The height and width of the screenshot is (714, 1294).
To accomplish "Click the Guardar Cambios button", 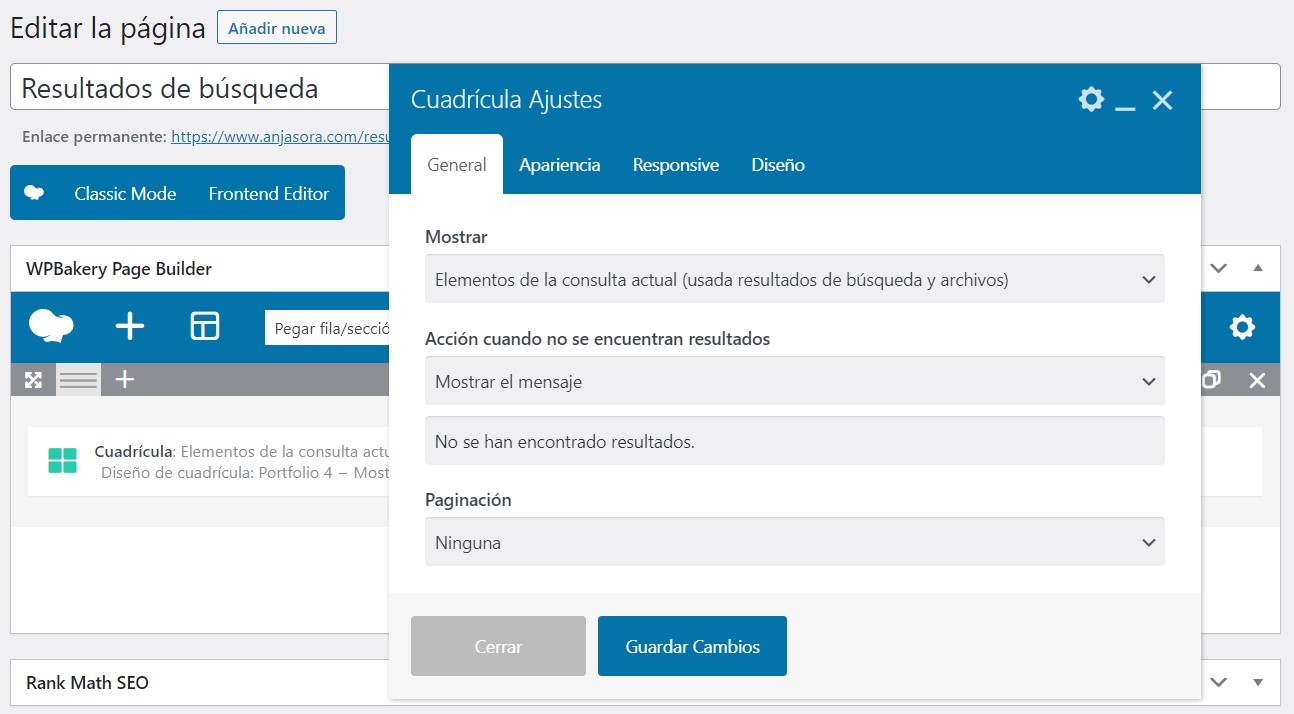I will point(692,646).
